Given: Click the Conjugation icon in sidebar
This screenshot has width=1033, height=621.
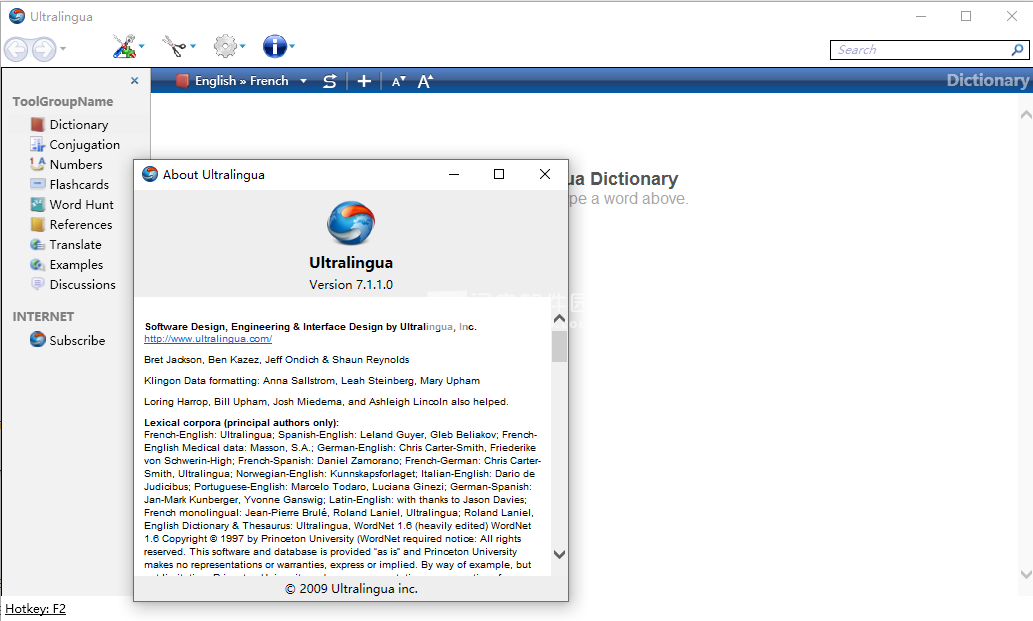Looking at the screenshot, I should pyautogui.click(x=38, y=144).
